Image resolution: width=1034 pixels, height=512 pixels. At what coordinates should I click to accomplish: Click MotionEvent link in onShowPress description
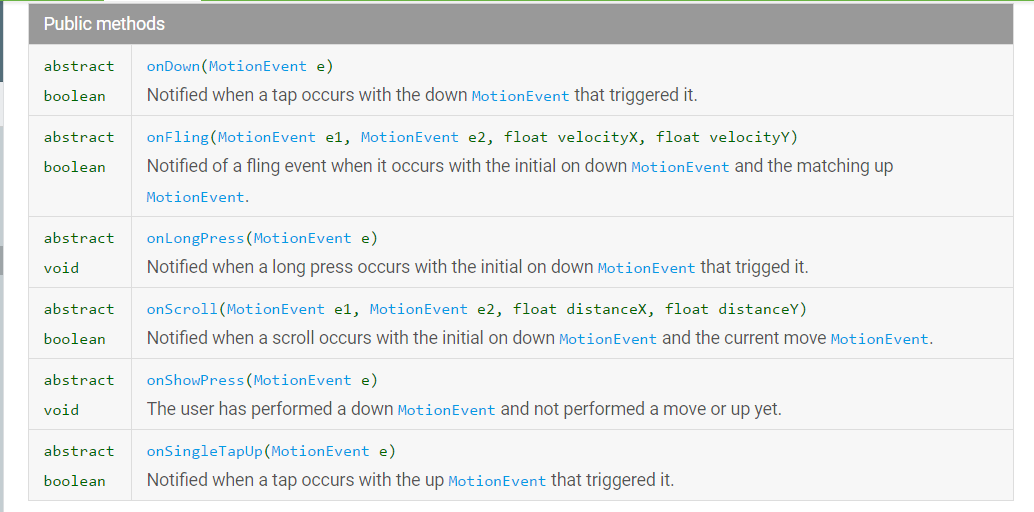click(446, 410)
